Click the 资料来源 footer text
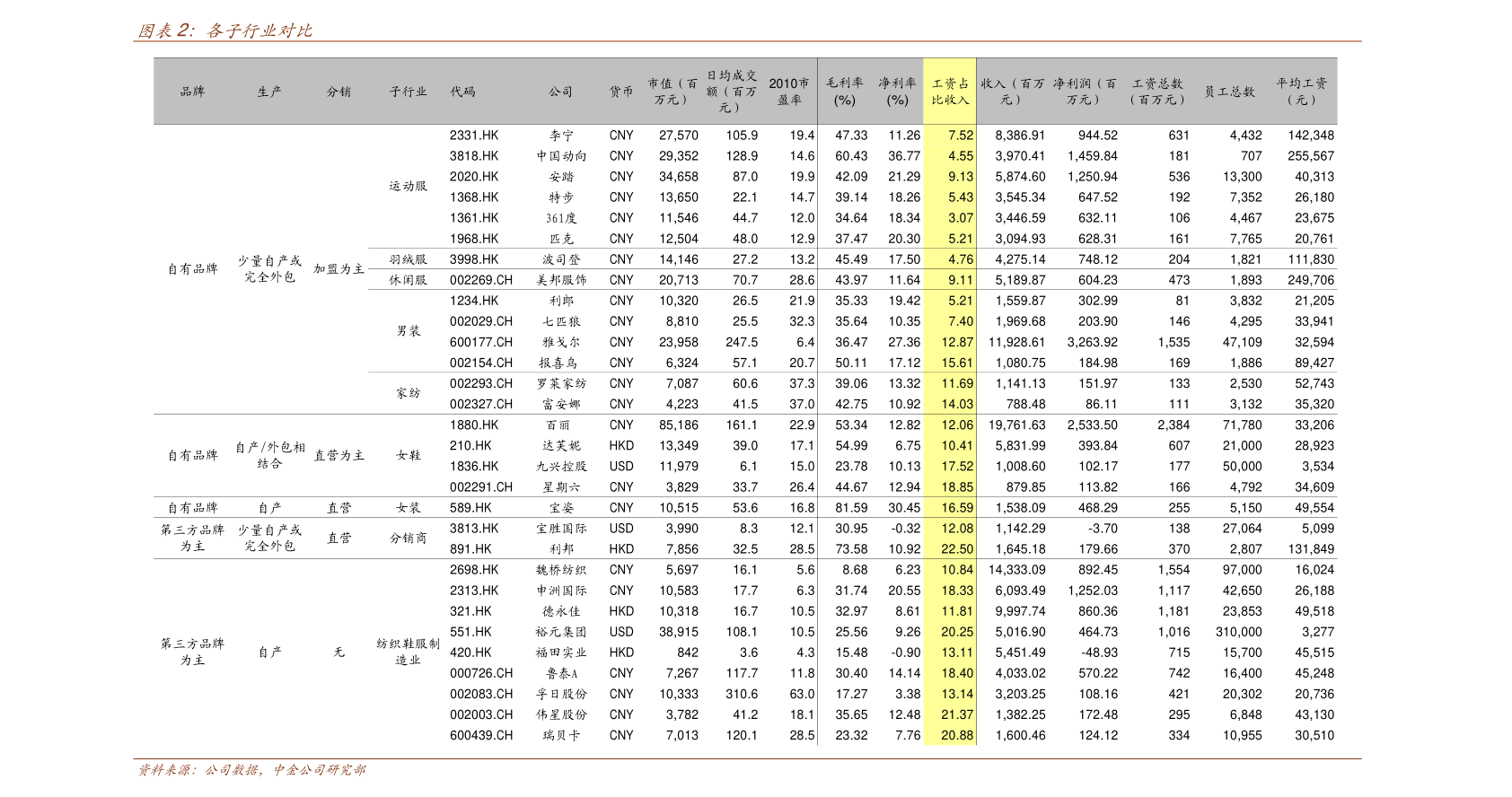The image size is (1512, 797). 251,770
